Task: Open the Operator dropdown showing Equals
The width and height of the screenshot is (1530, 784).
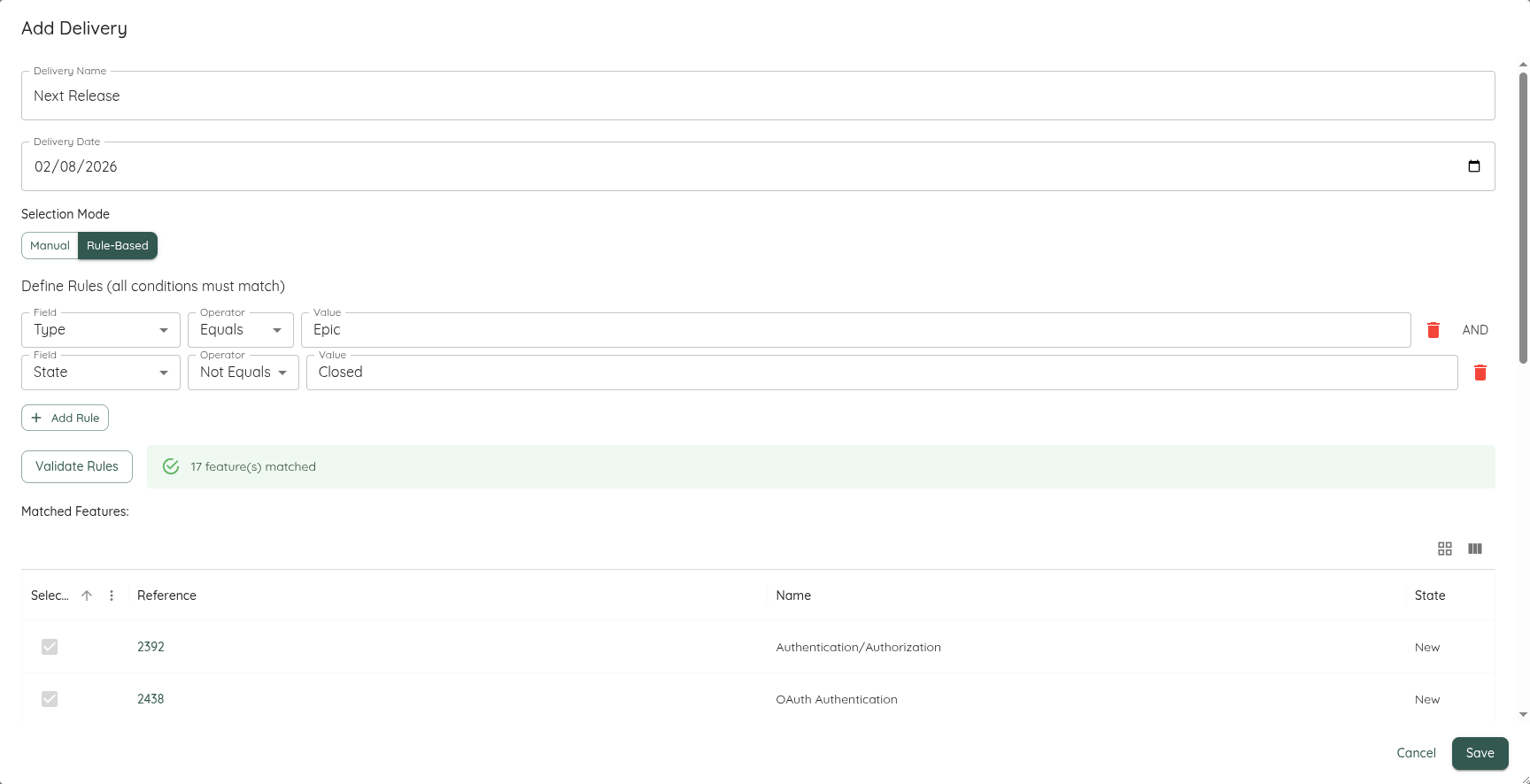Action: click(241, 330)
